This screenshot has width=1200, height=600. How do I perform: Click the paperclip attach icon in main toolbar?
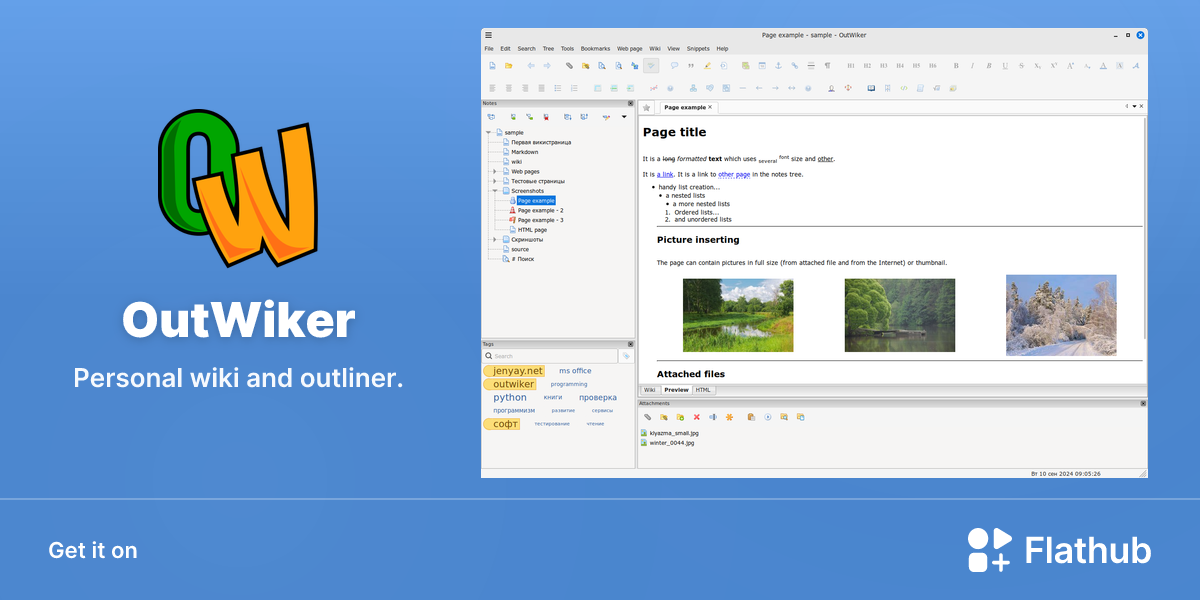(569, 66)
